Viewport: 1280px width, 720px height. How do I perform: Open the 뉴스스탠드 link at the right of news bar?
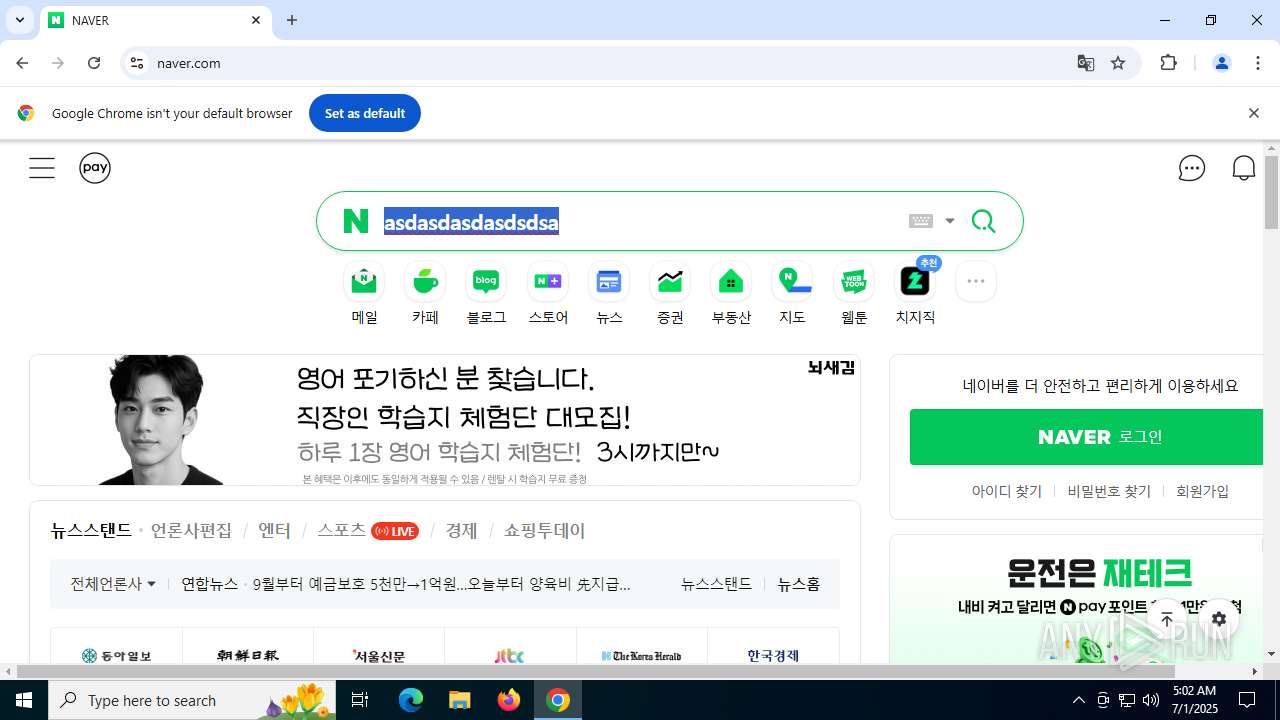[716, 584]
